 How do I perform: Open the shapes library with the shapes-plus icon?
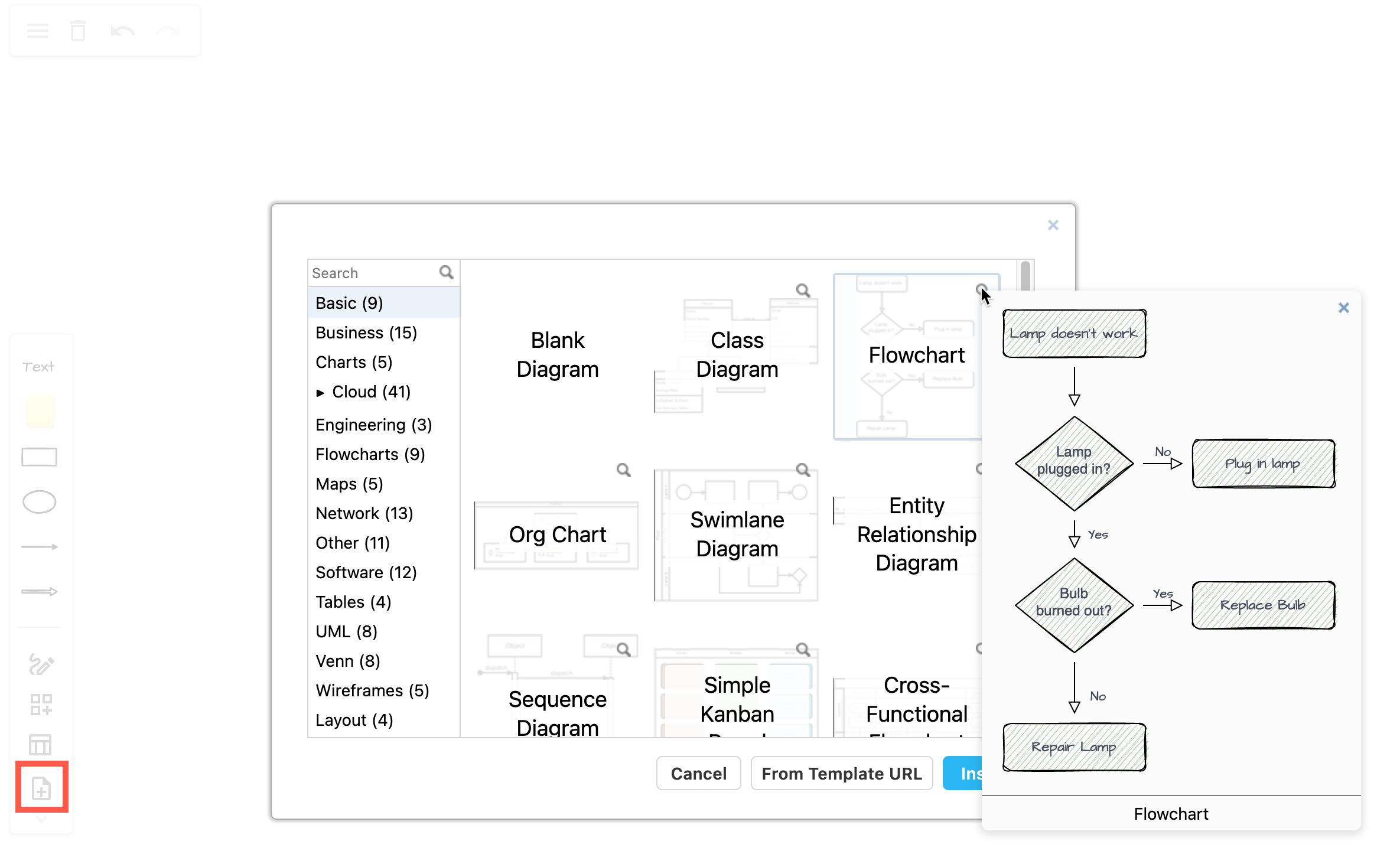point(40,705)
